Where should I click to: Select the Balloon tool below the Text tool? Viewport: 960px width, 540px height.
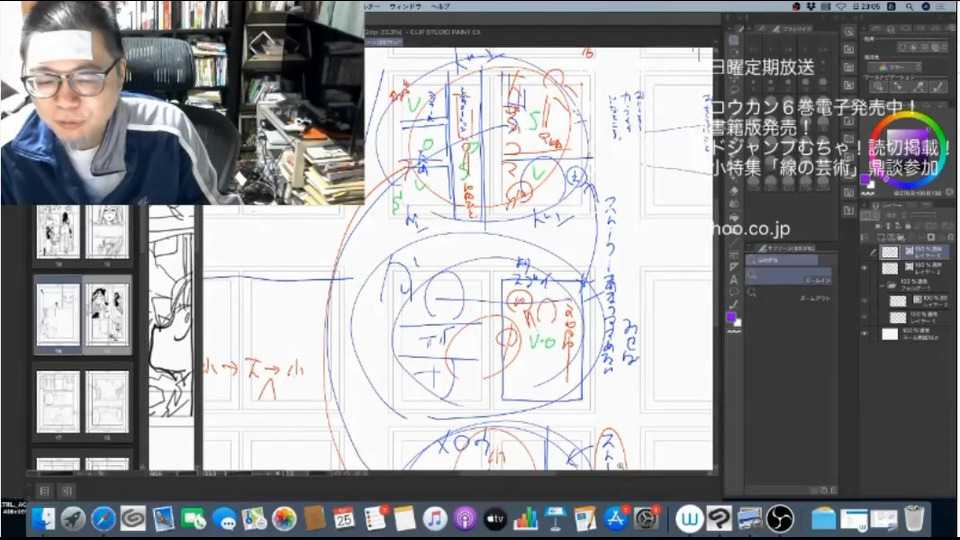734,292
